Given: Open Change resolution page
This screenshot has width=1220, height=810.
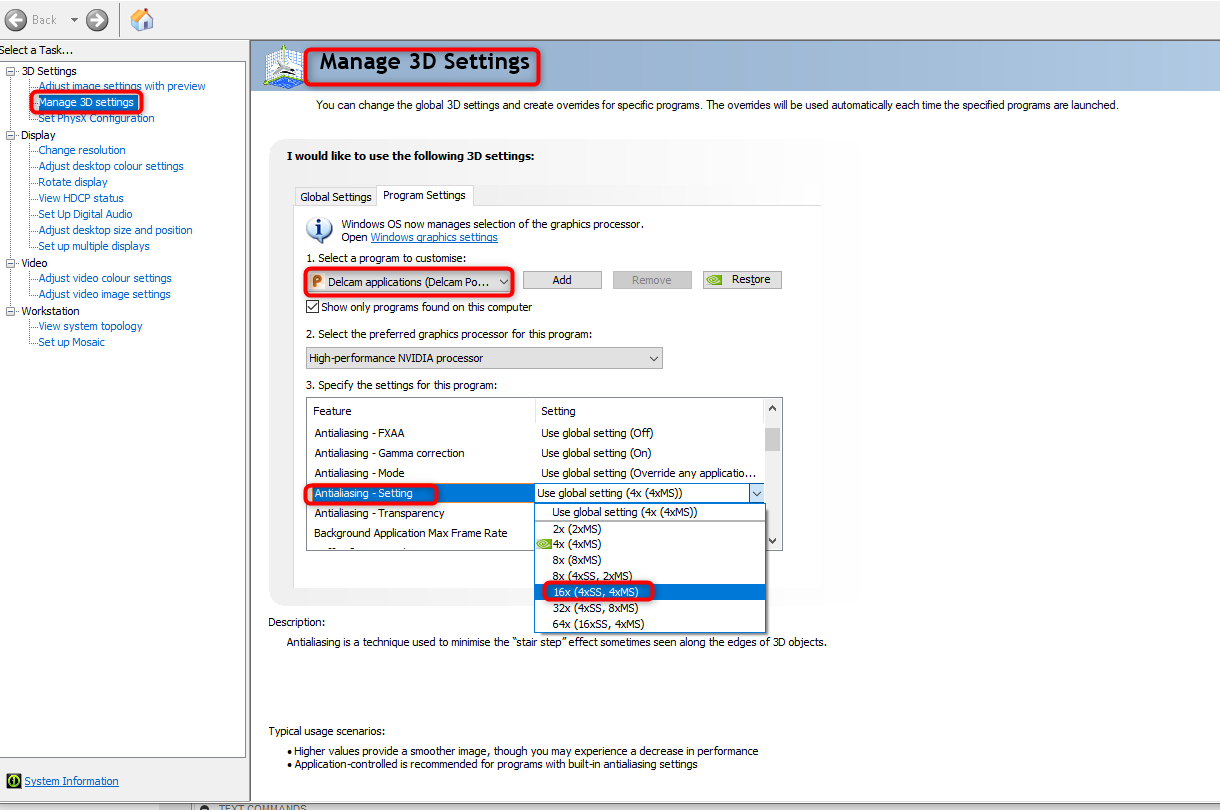Looking at the screenshot, I should click(x=82, y=150).
